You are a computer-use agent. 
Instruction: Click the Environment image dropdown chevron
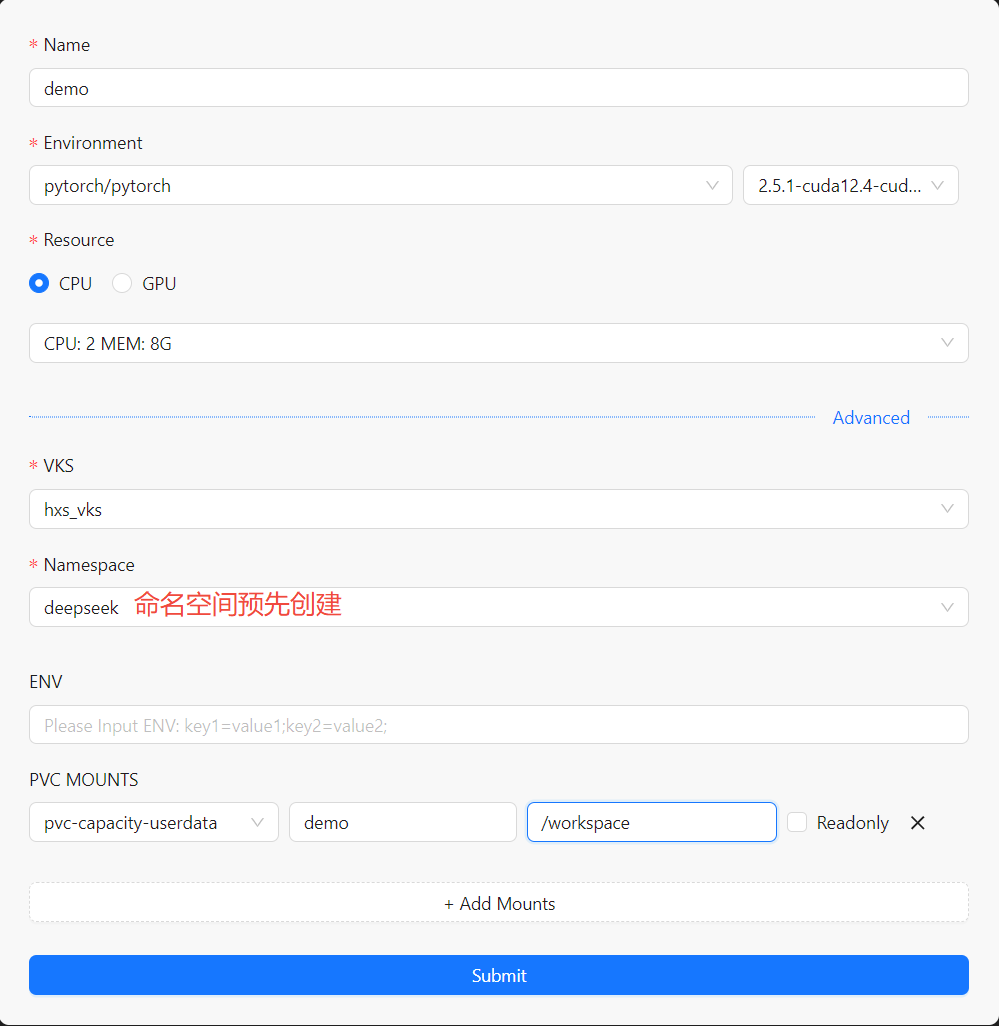(x=712, y=186)
